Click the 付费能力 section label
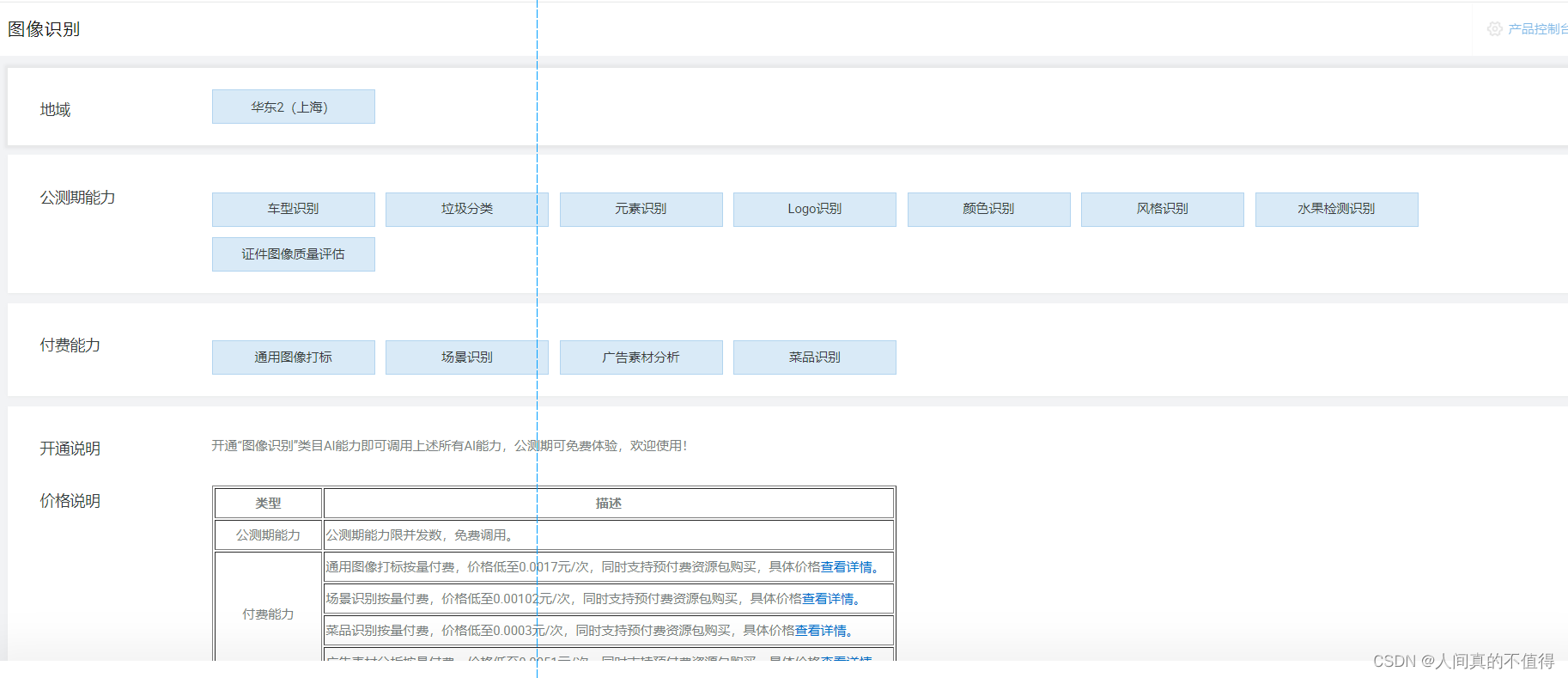Screen dimensions: 1568x678 click(70, 345)
